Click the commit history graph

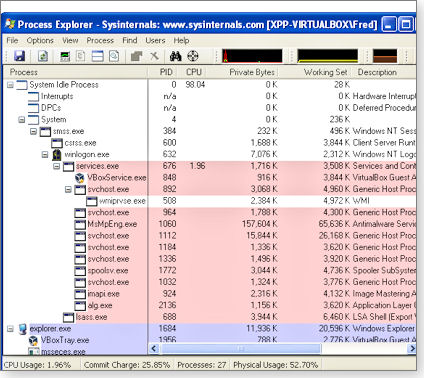point(328,56)
